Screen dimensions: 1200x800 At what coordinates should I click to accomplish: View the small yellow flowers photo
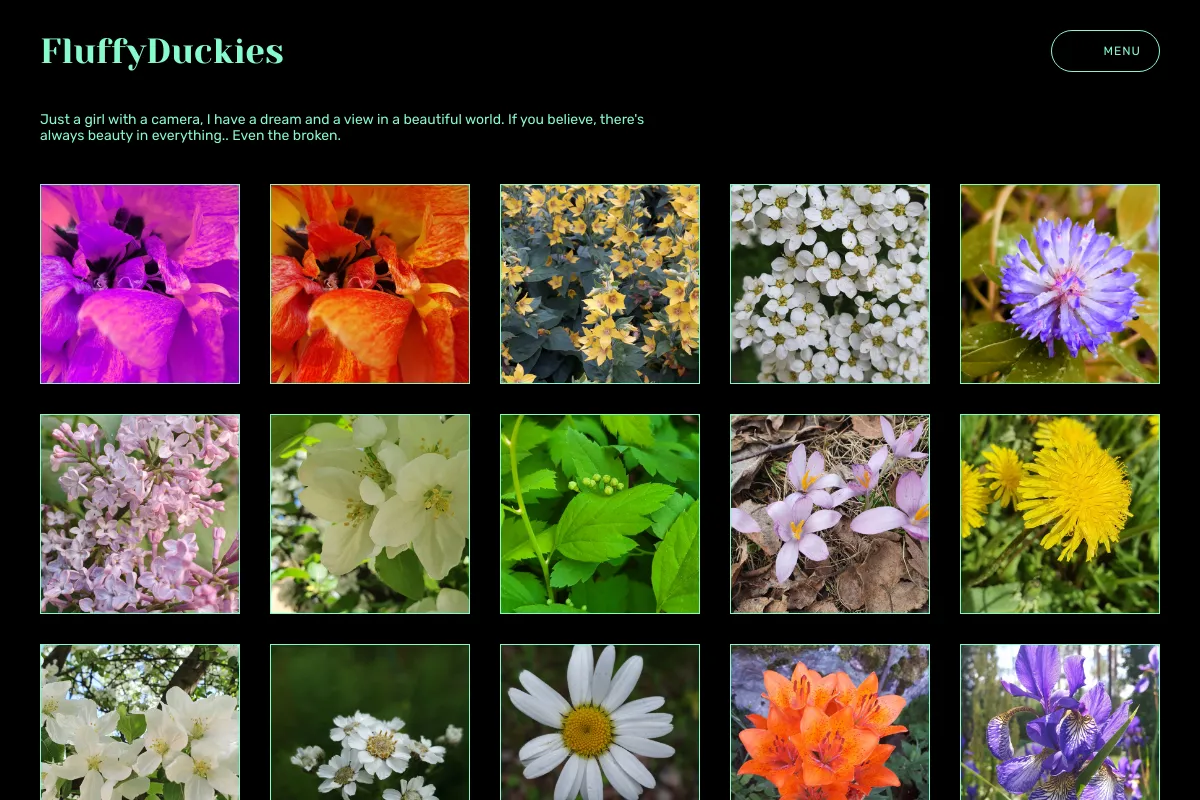coord(600,284)
